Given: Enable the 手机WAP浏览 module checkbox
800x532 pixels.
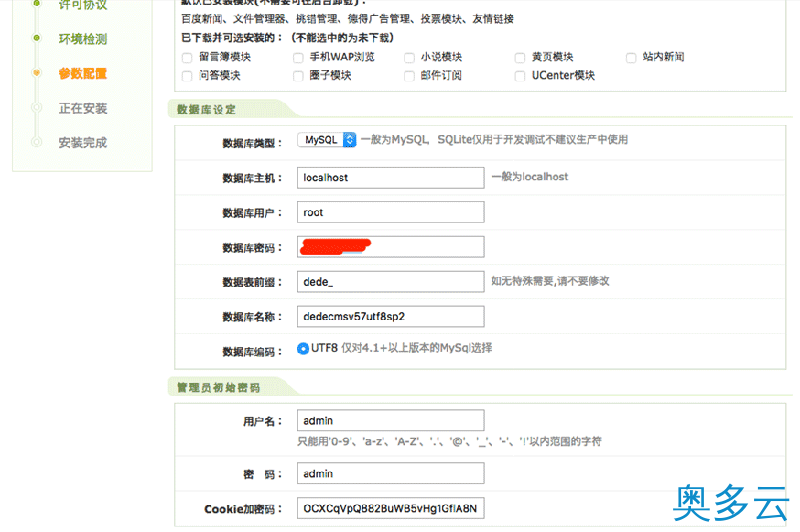Looking at the screenshot, I should (x=298, y=58).
